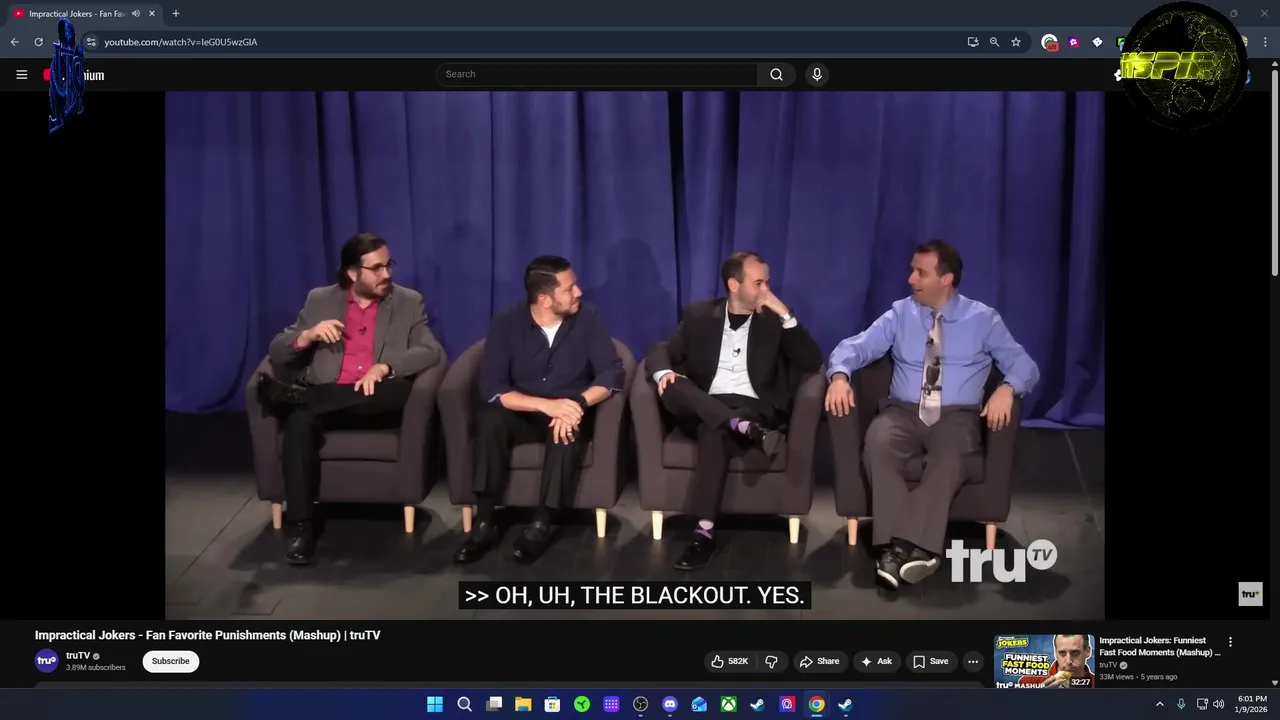Go back to the previous page
The image size is (1280, 720).
(x=14, y=42)
